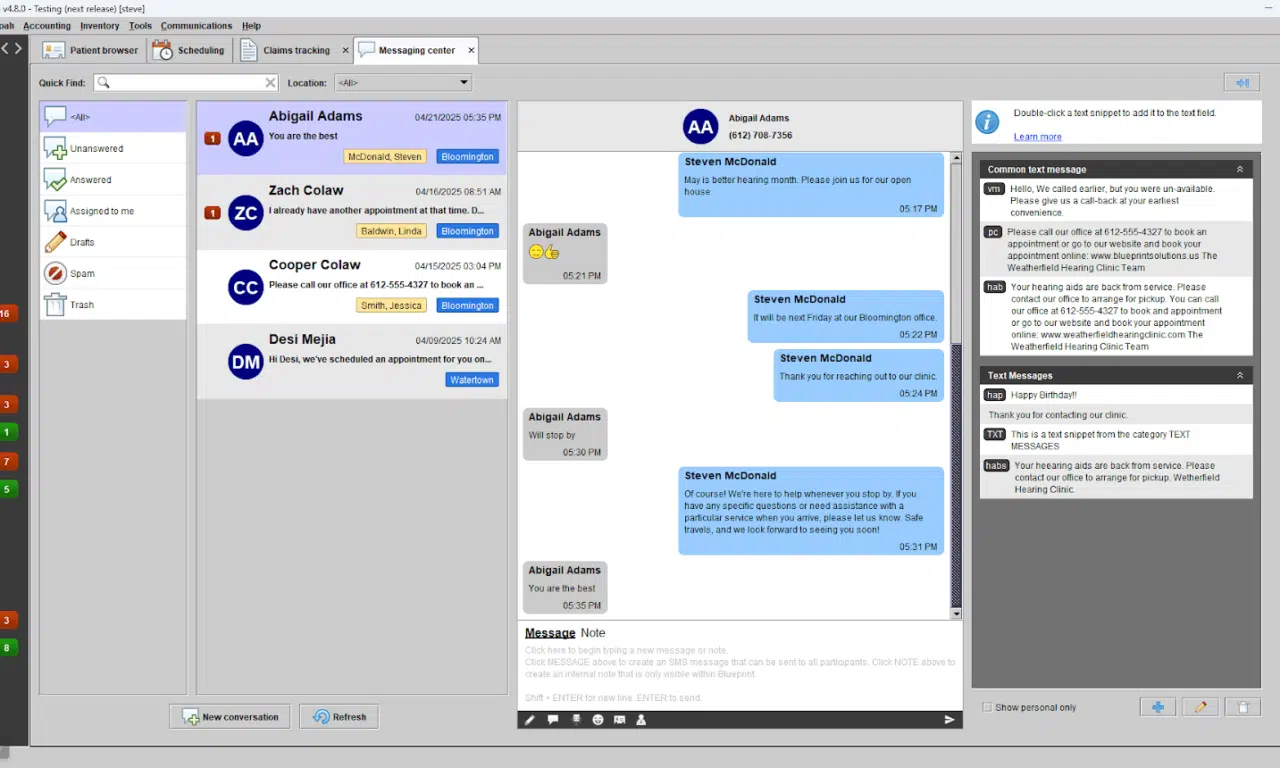This screenshot has width=1280, height=768.
Task: Click the DM avatar for Desi Mejia
Action: [246, 362]
